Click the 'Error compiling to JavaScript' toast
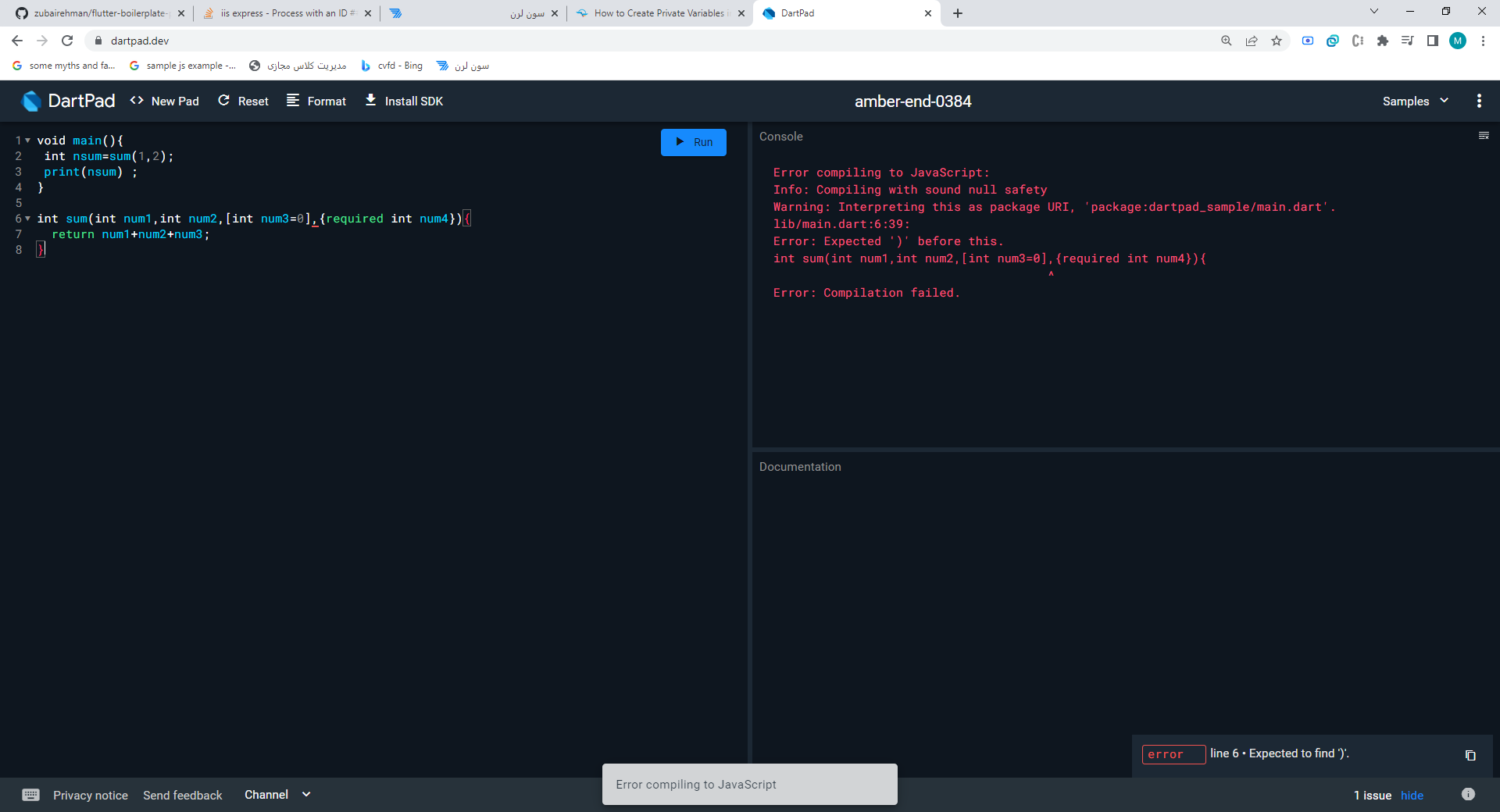Viewport: 1500px width, 812px height. pyautogui.click(x=750, y=784)
